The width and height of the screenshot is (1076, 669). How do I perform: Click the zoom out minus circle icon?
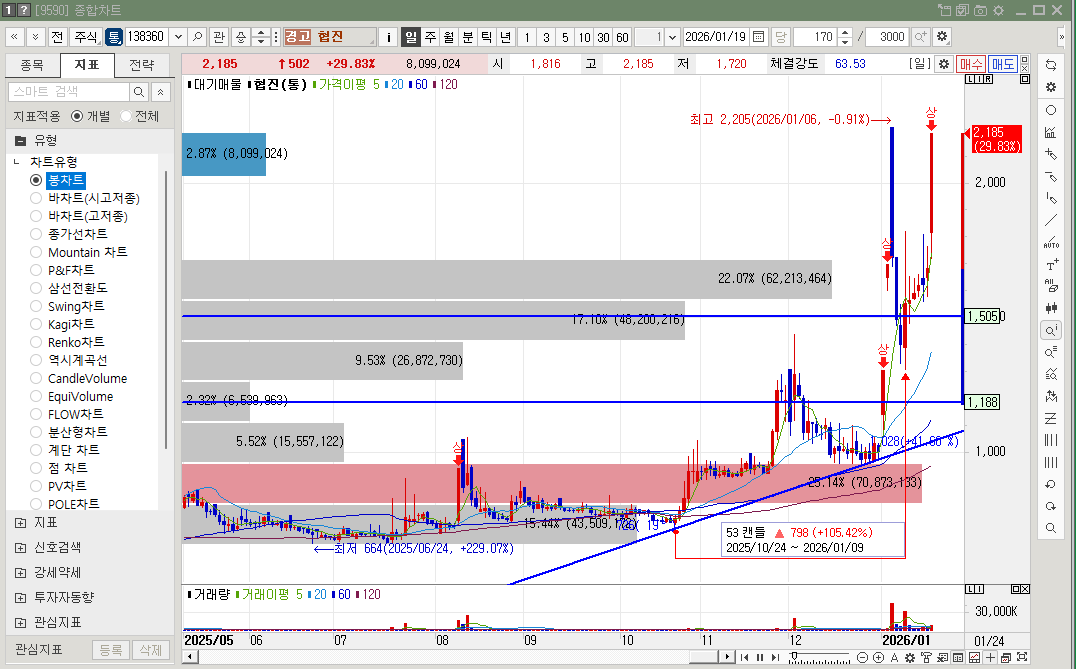[863, 657]
